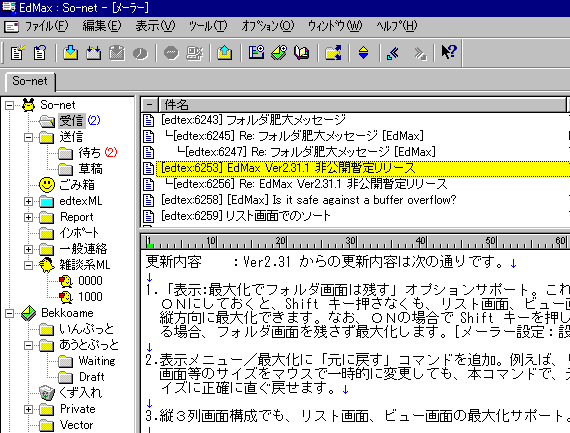Image resolution: width=570 pixels, height=433 pixels.
Task: Open message edtex:6258 buffer overflow
Action: 308,200
